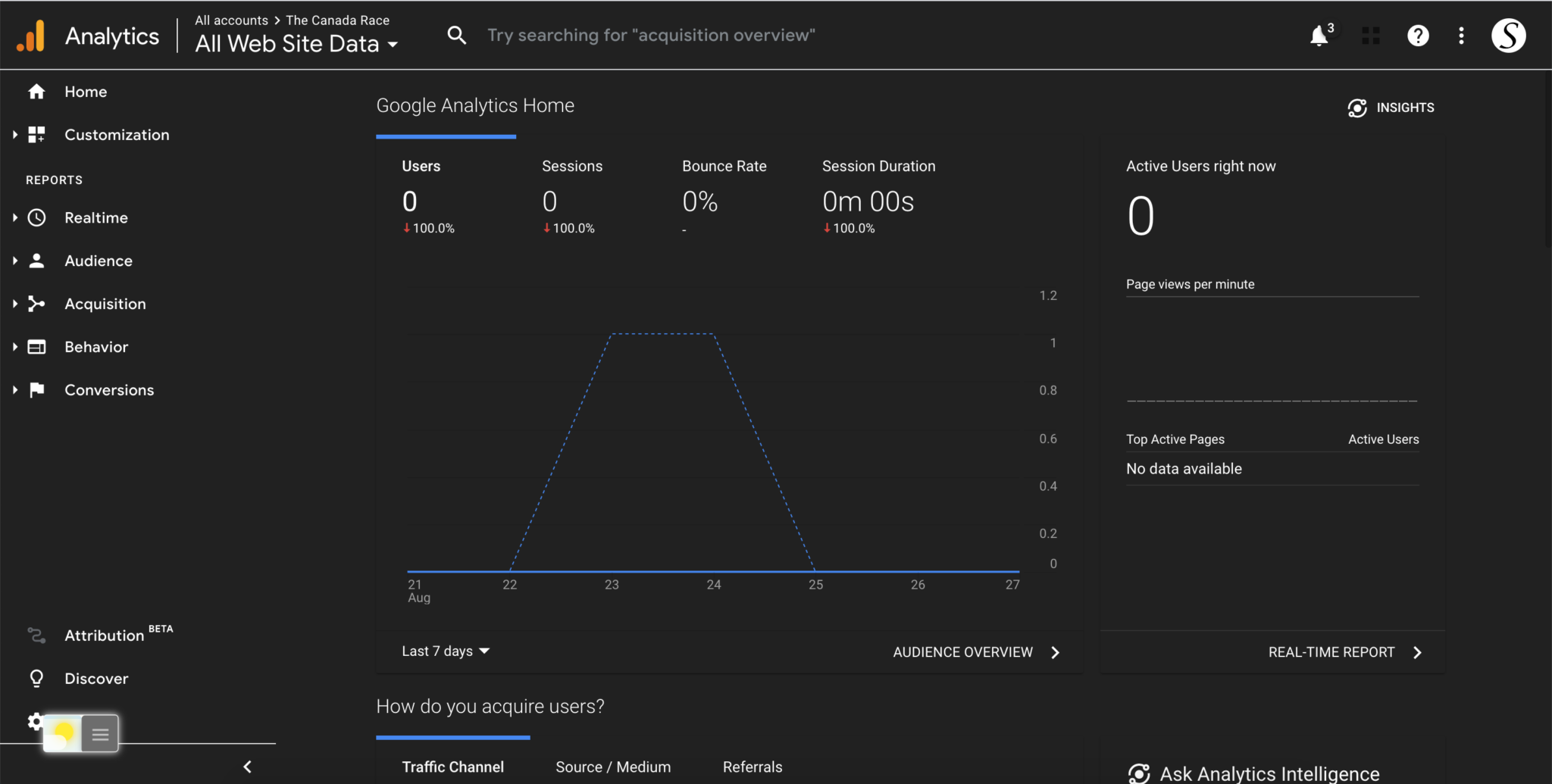Change the Last 7 days date range
Image resolution: width=1552 pixels, height=784 pixels.
[x=444, y=651]
